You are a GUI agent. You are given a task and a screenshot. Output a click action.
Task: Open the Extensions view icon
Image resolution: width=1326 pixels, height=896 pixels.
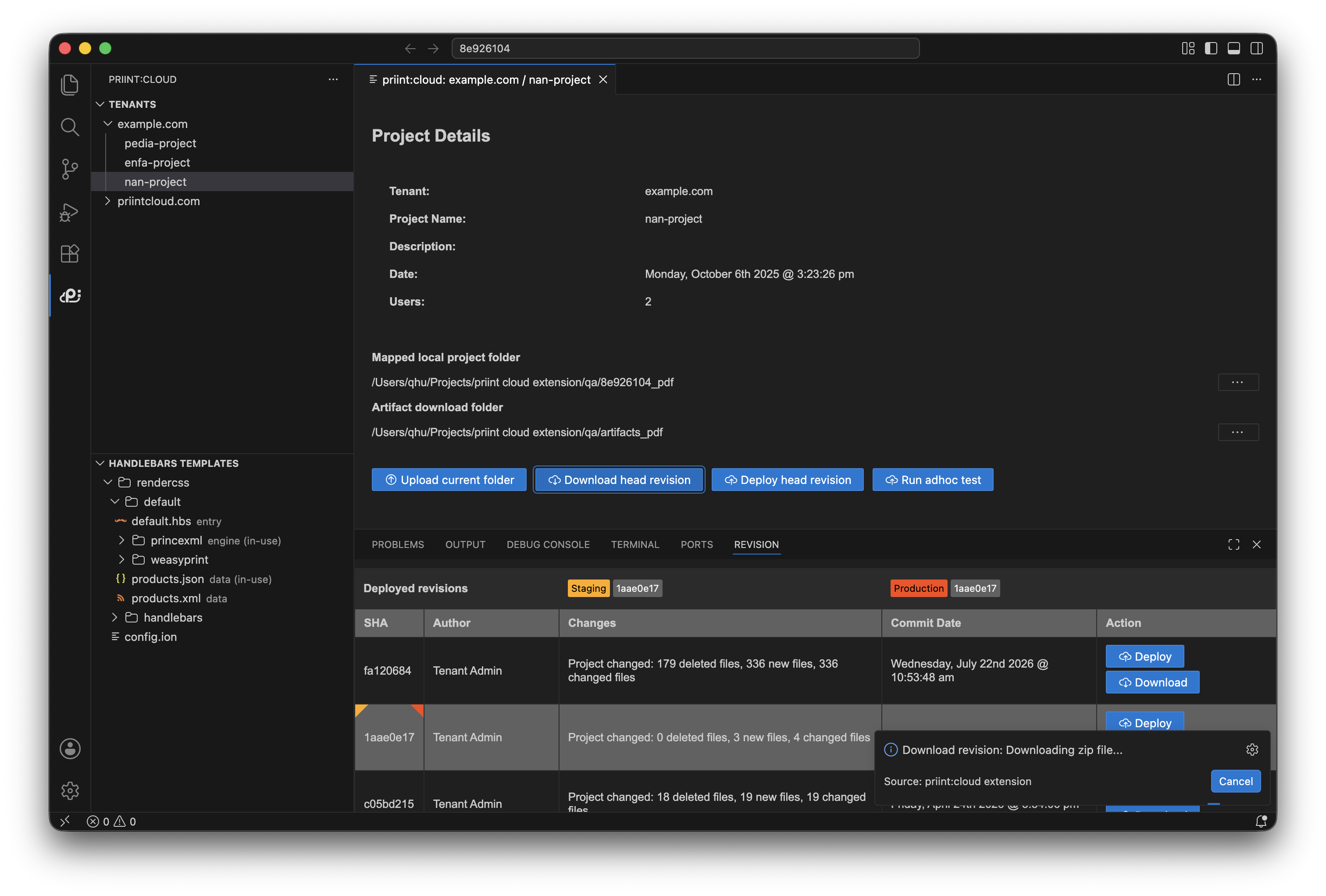70,253
